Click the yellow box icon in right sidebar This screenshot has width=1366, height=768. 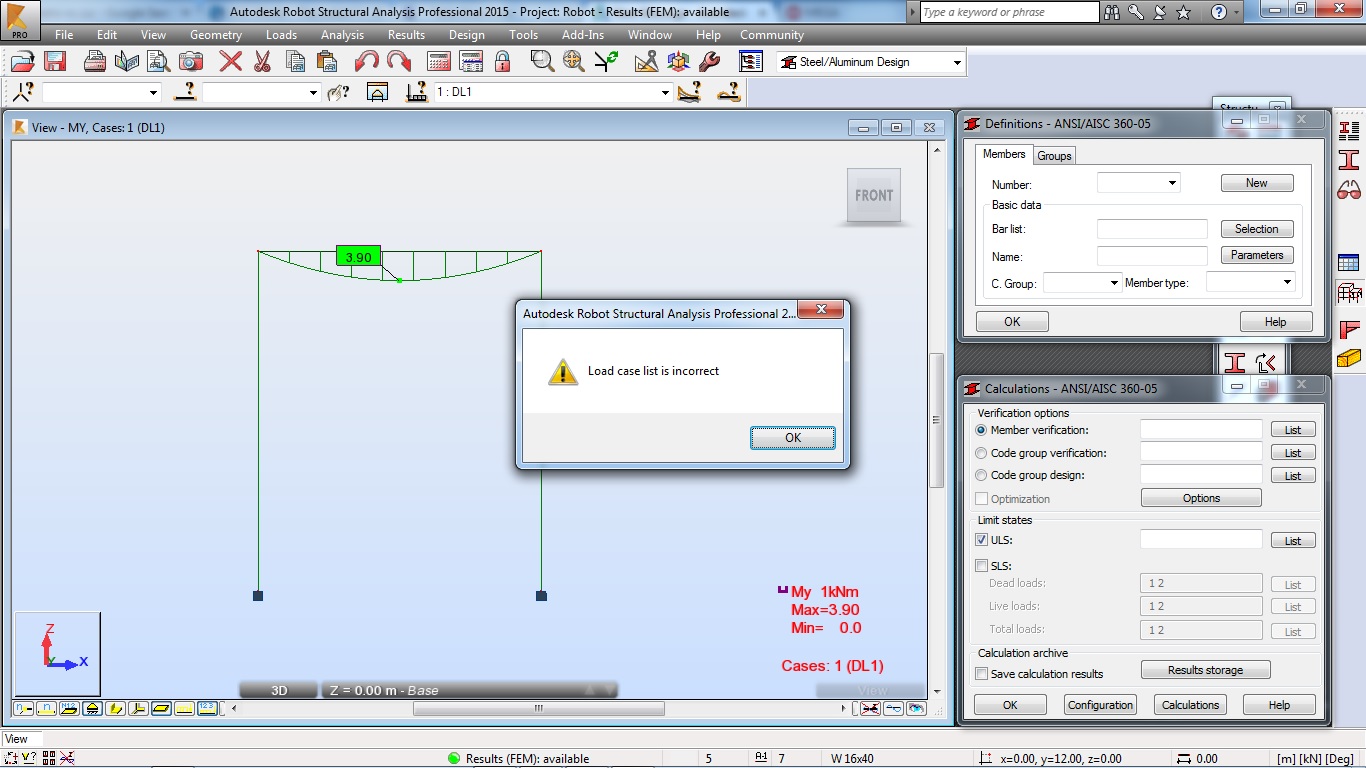pyautogui.click(x=1349, y=357)
